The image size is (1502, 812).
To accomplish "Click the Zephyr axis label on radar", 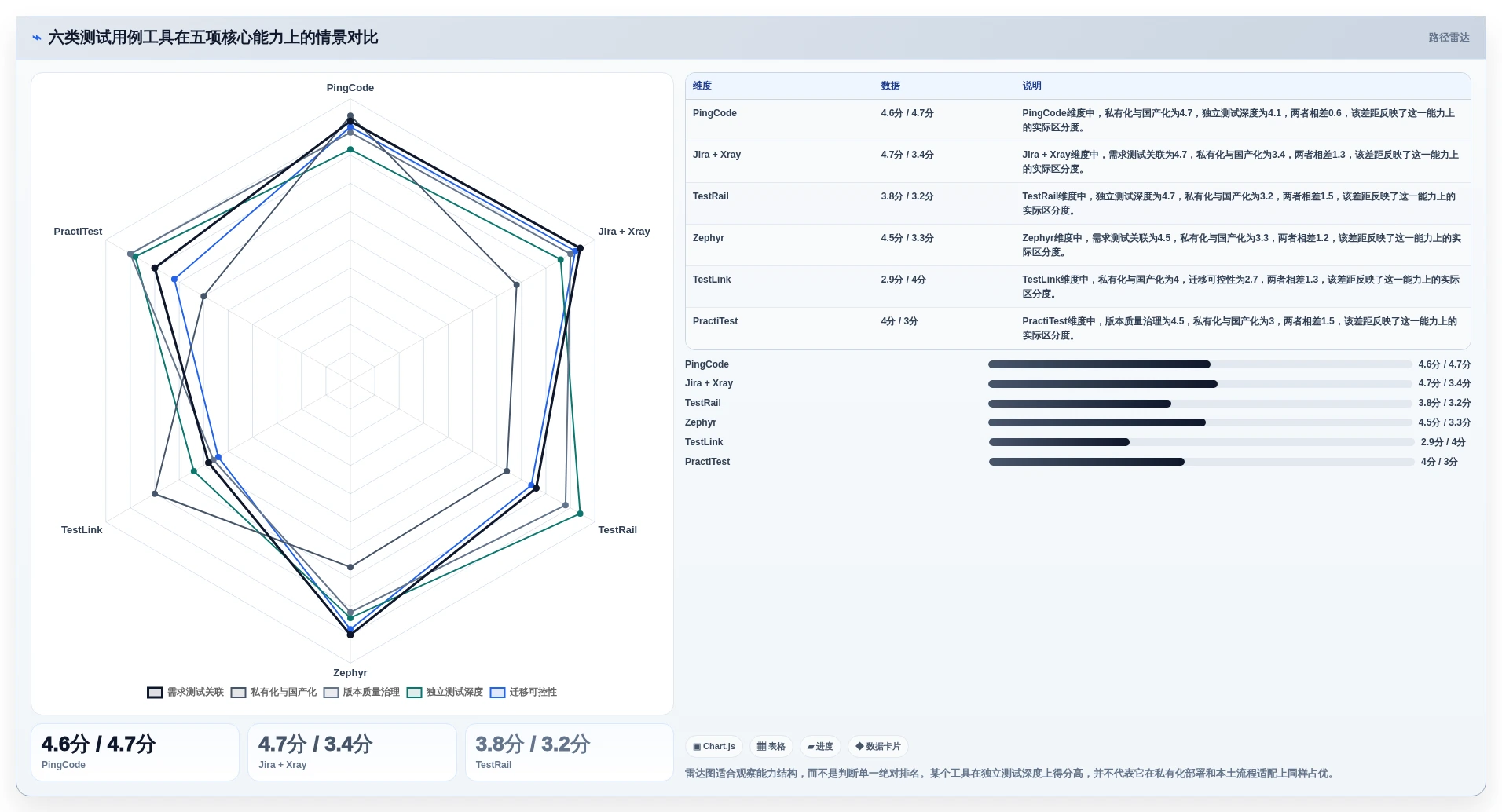I will [350, 673].
